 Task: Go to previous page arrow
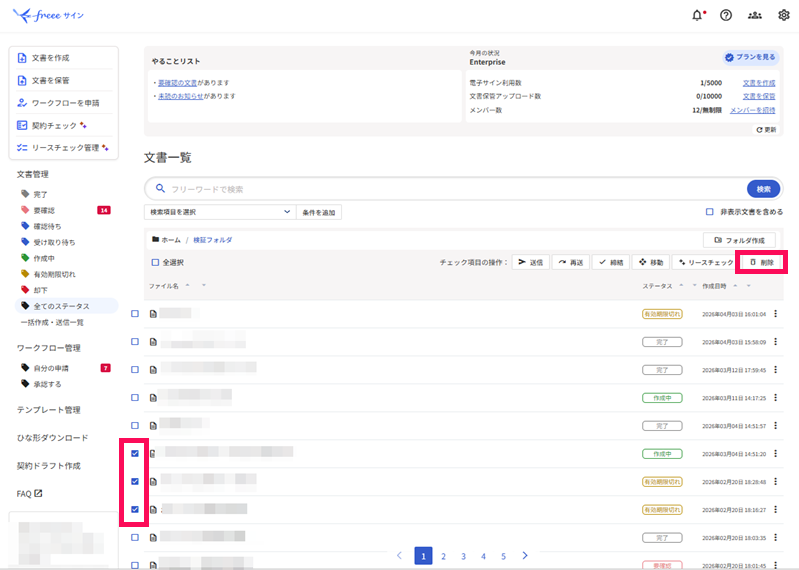400,555
